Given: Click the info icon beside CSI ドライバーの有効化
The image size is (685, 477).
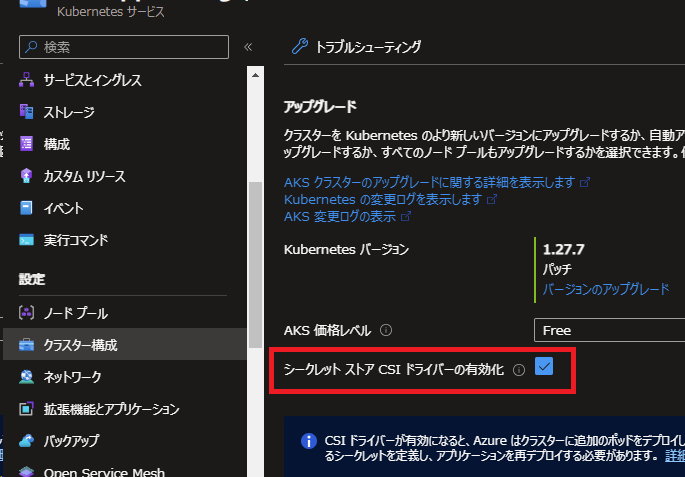Looking at the screenshot, I should 519,370.
